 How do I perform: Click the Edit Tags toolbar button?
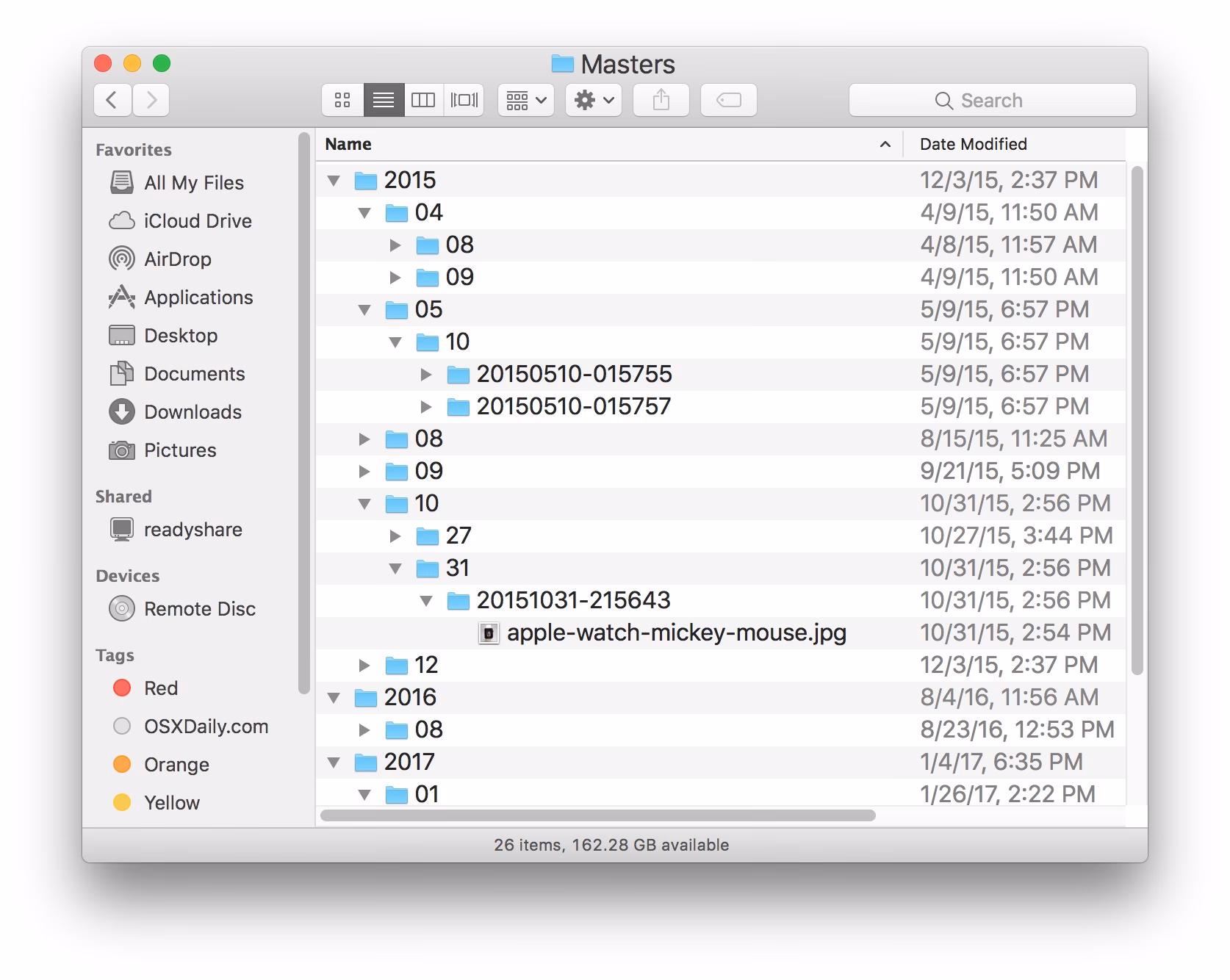(728, 100)
